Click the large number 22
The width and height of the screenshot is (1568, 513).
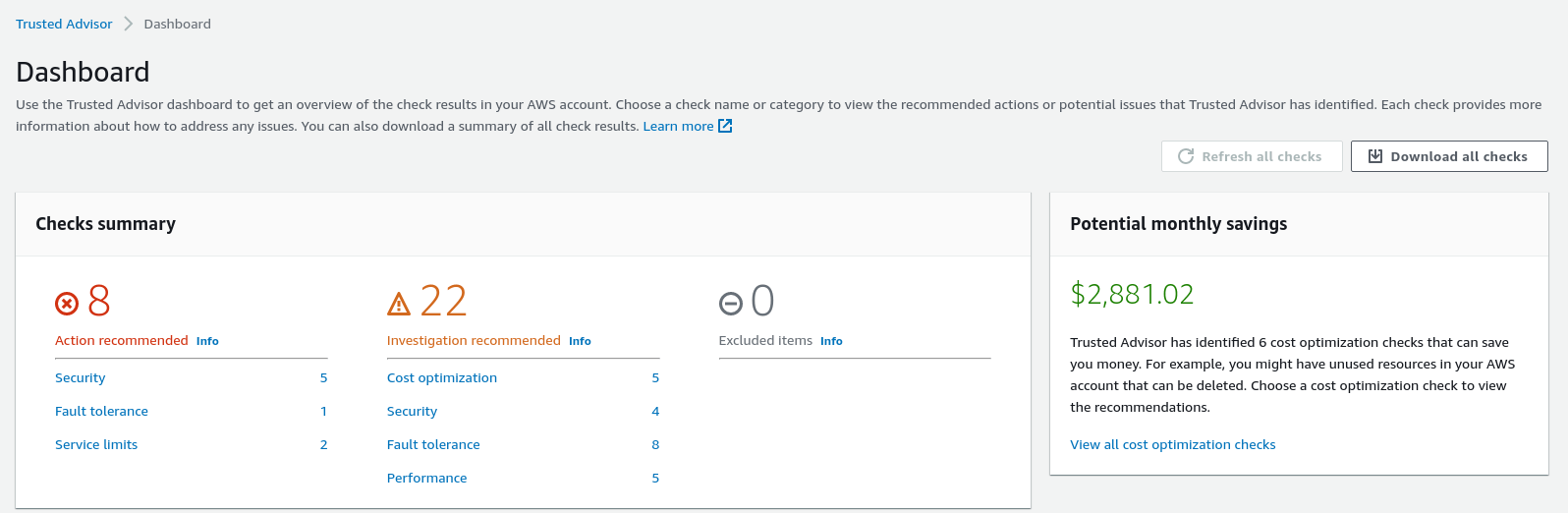(x=443, y=301)
